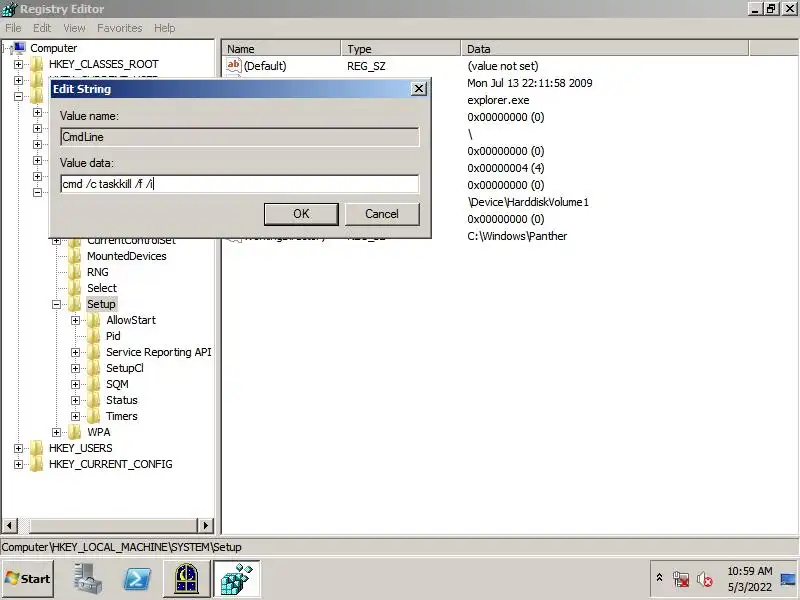The width and height of the screenshot is (800, 600).
Task: Click the HKEY_USERS folder icon
Action: tap(37, 448)
